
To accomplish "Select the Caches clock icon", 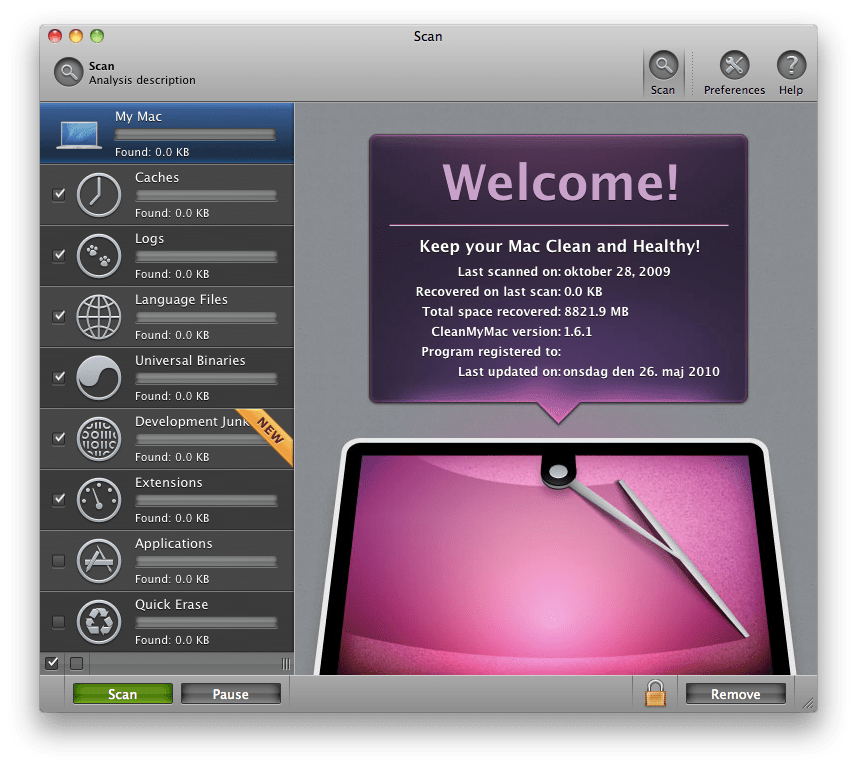I will tap(98, 195).
